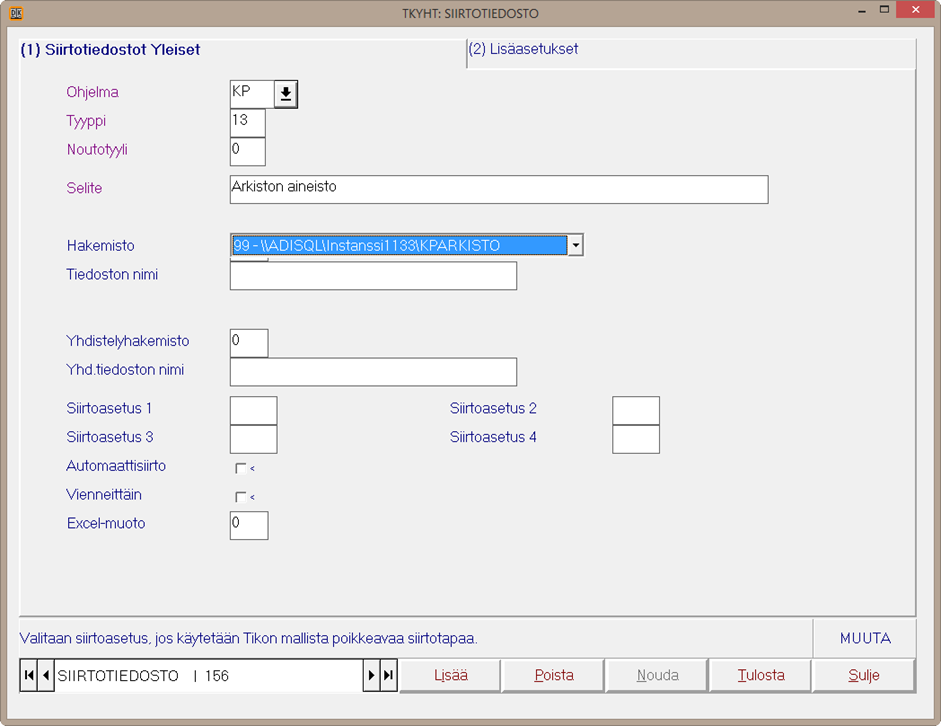Focus the Yhdistelyhakemisto field
Screen dimensions: 941x726
(249, 343)
